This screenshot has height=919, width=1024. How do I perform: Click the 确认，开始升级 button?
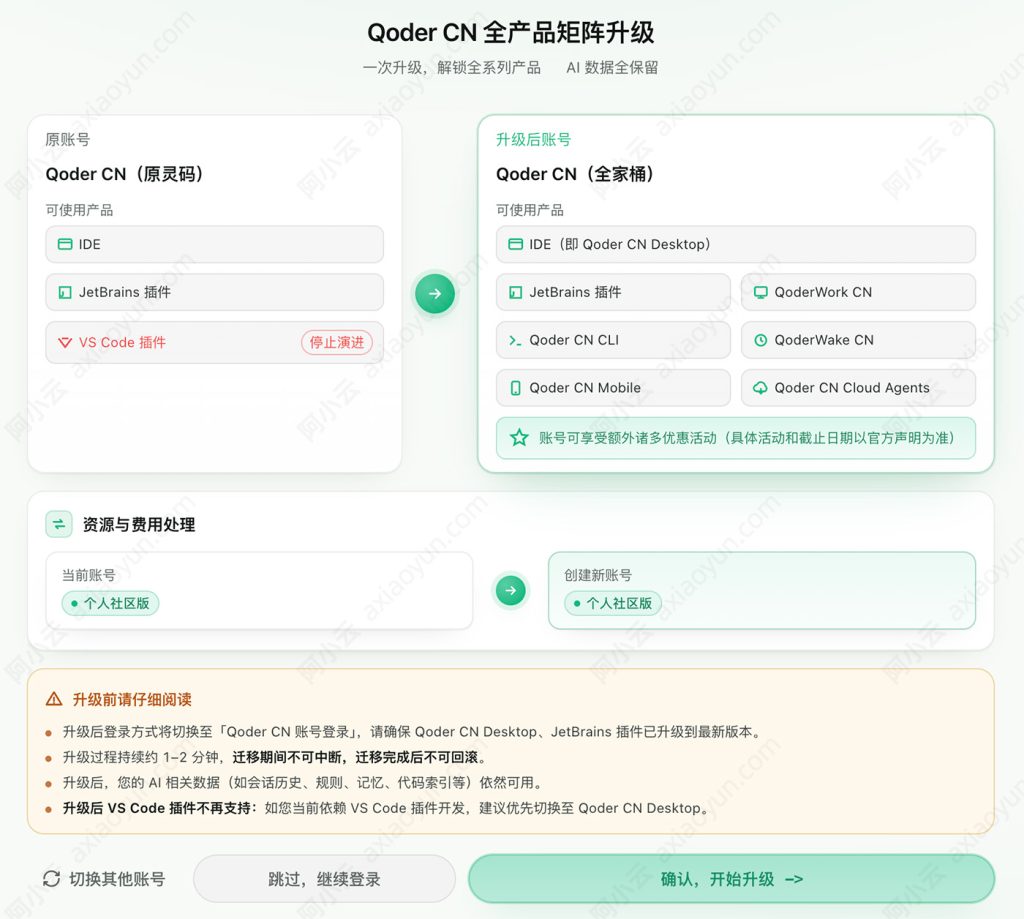coord(731,879)
